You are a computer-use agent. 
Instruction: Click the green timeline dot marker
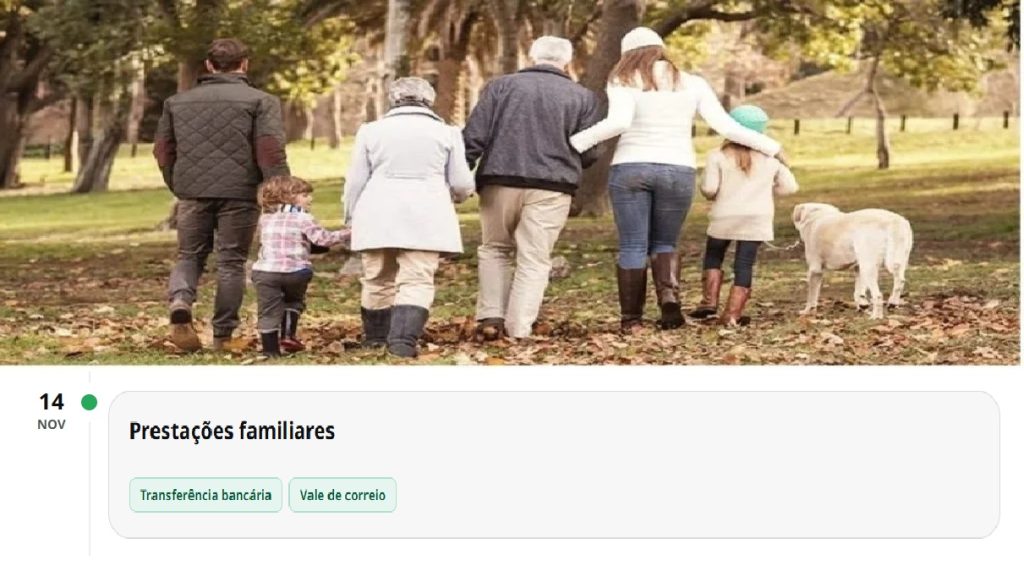(89, 402)
